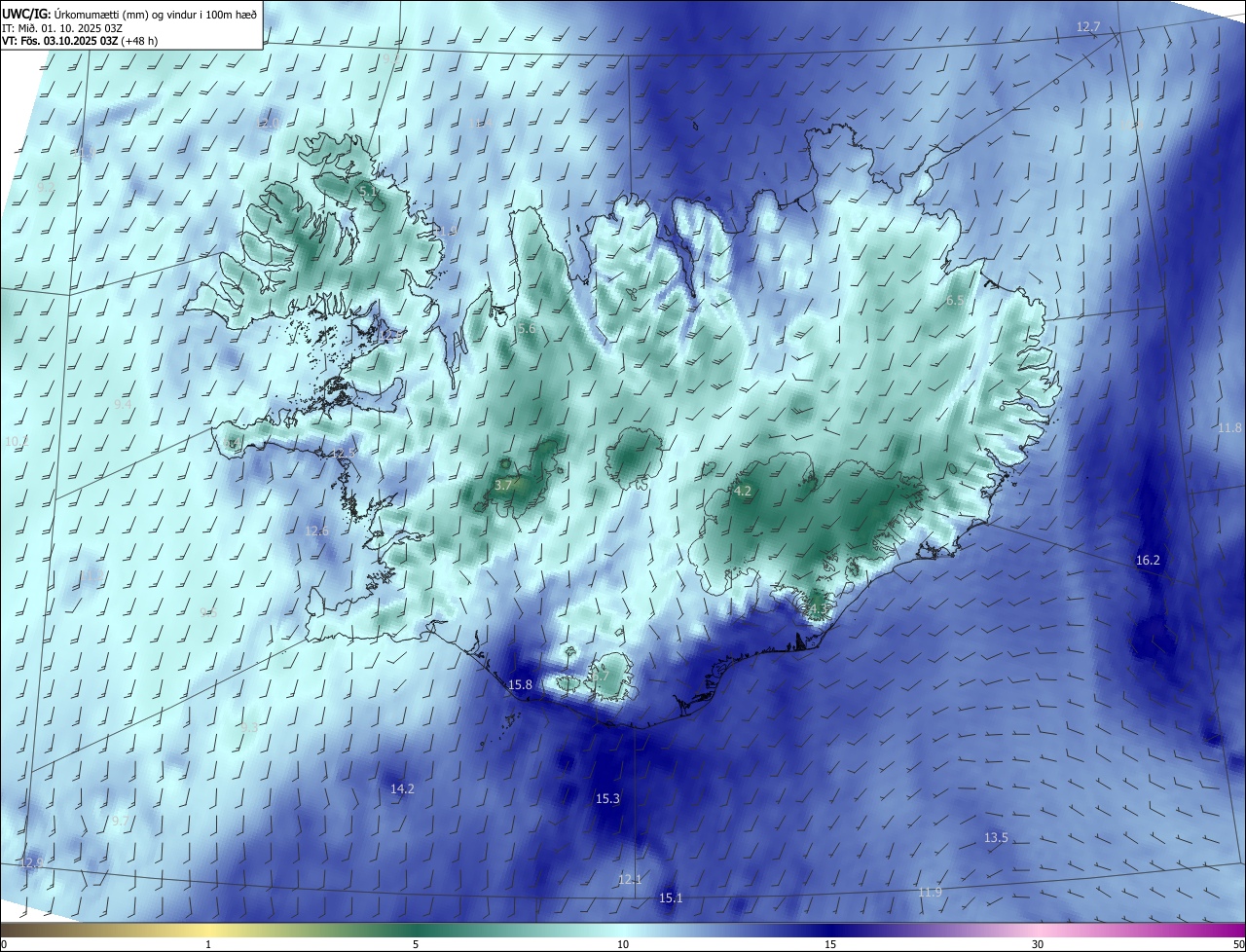Select the 12.6 value label

click(x=316, y=531)
